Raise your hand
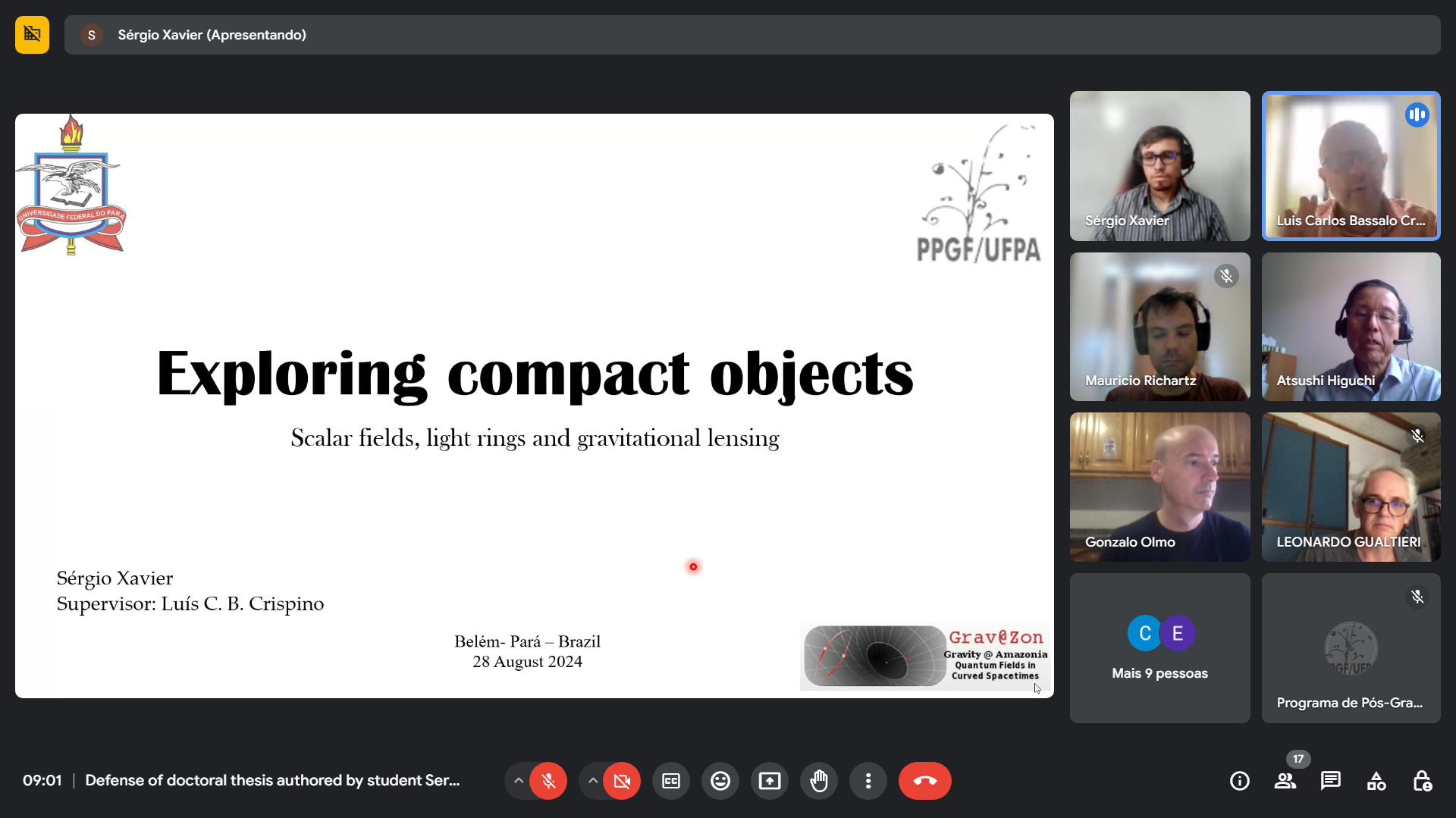 click(819, 781)
